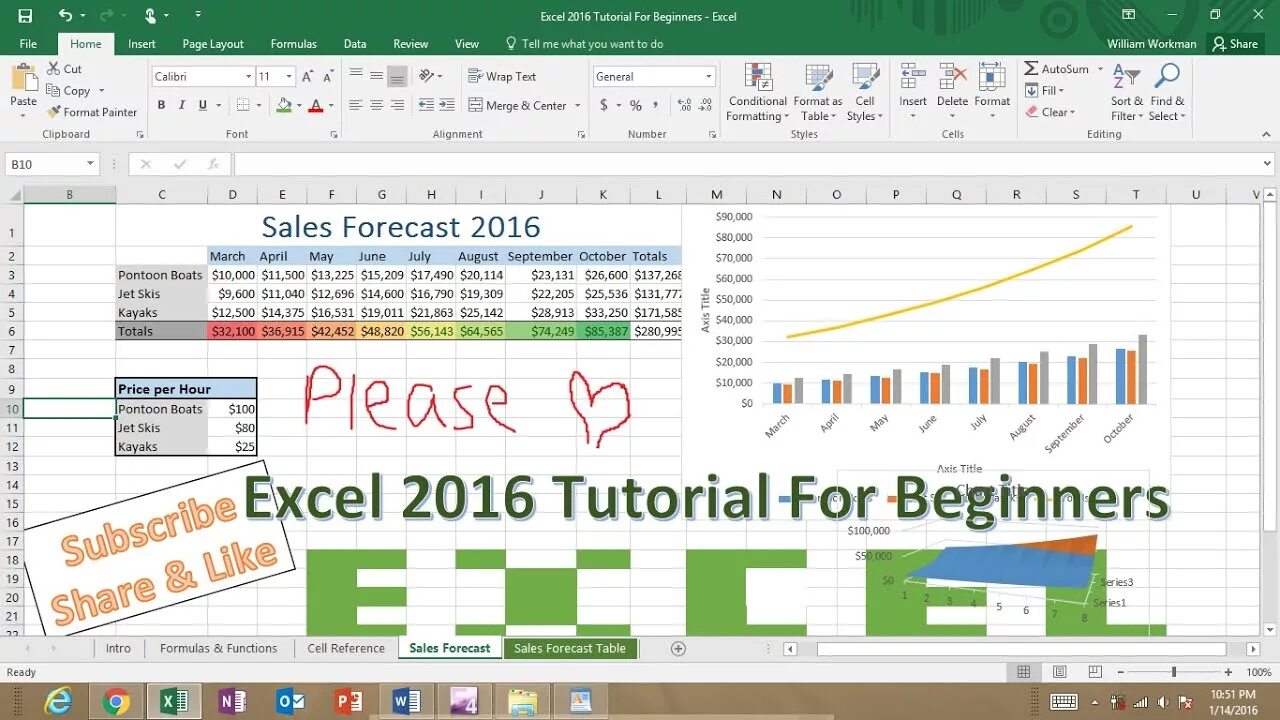This screenshot has width=1280, height=720.
Task: Open Sort & Filter dropdown
Action: pos(1127,92)
